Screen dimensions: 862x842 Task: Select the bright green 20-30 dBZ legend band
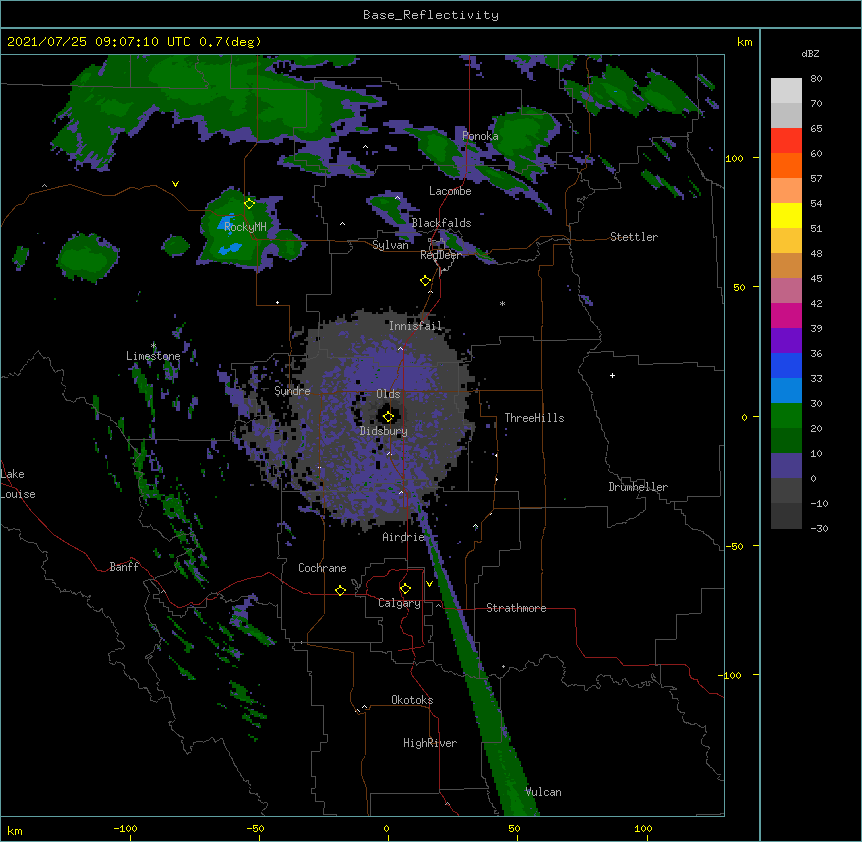coord(786,416)
